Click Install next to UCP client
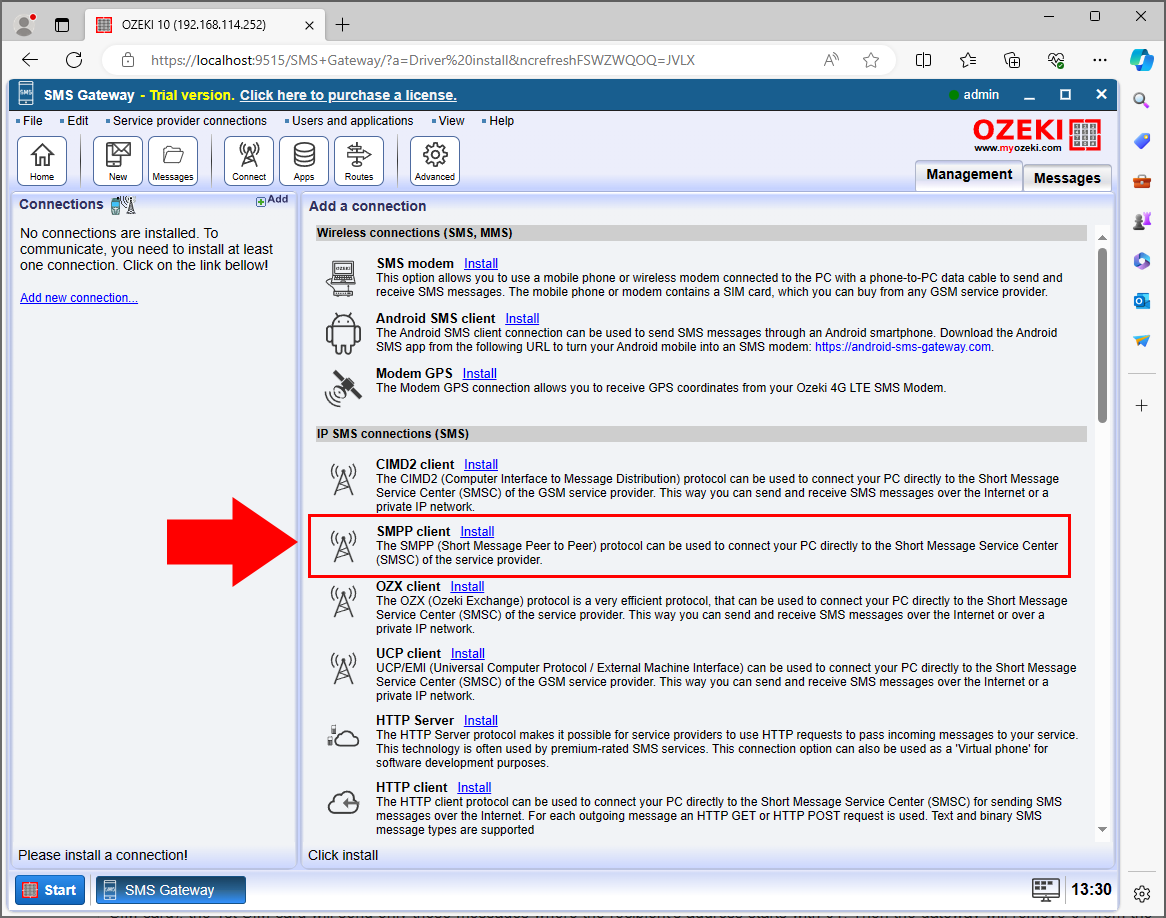Viewport: 1166px width, 918px height. click(x=468, y=653)
